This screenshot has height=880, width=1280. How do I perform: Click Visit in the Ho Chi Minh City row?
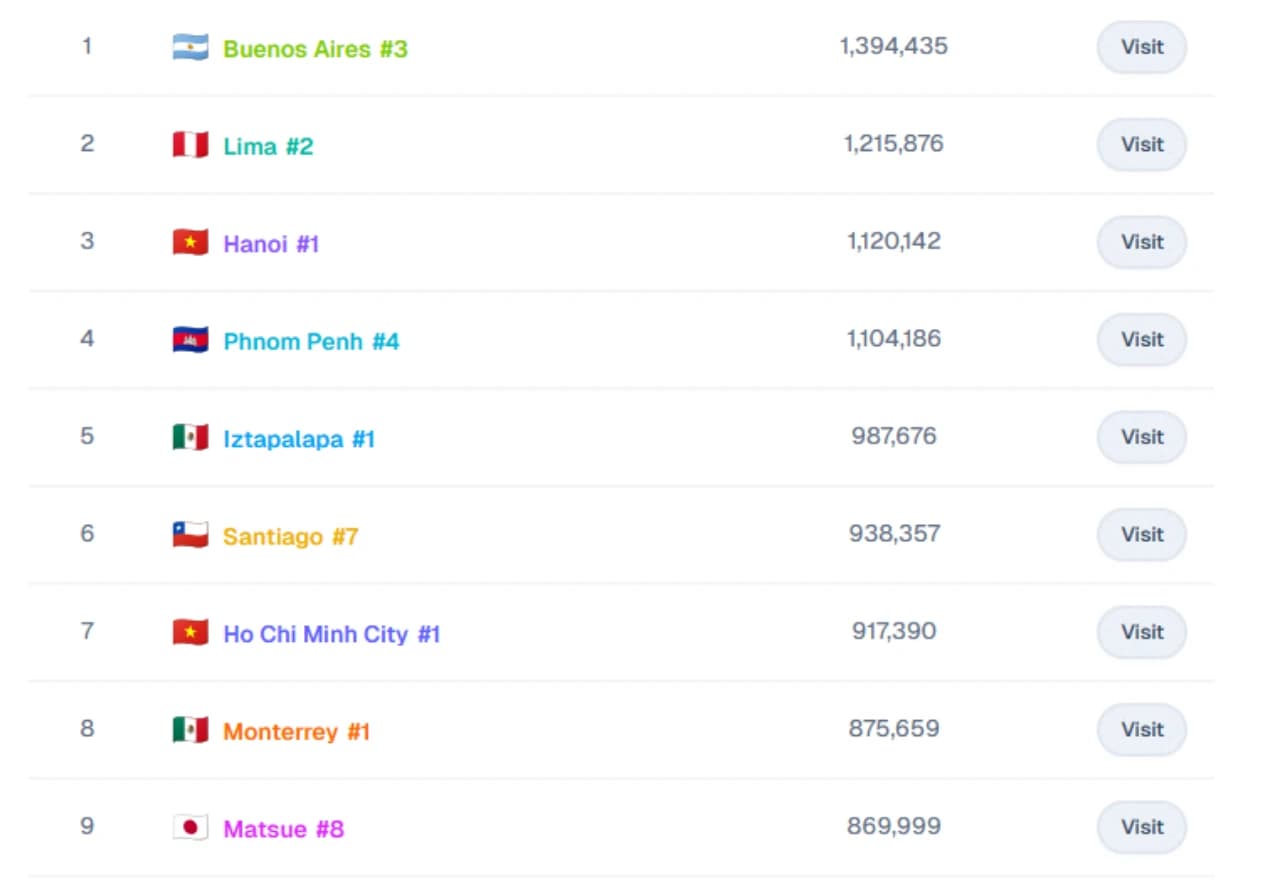1141,632
